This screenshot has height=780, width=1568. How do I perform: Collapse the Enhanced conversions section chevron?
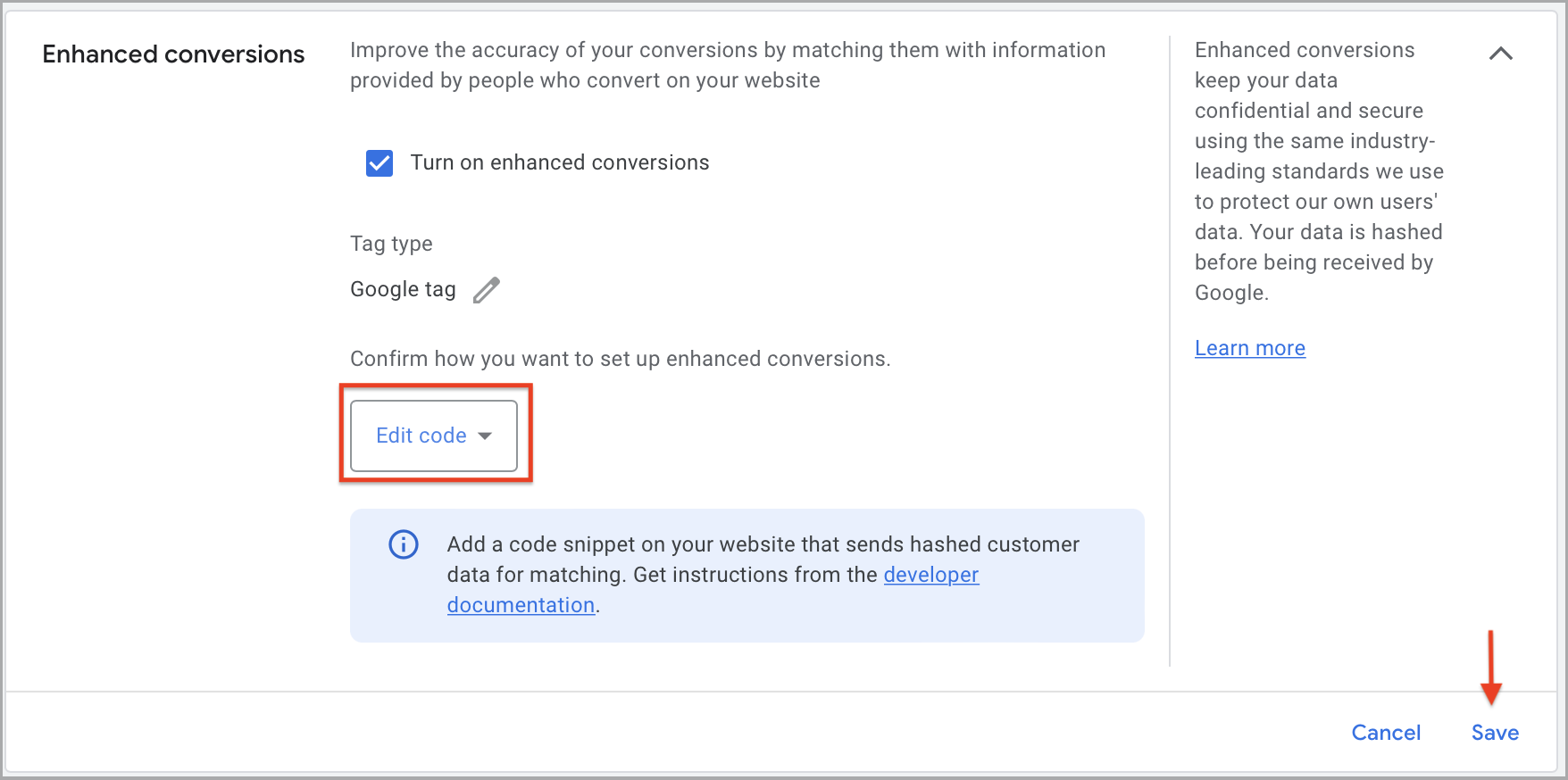(1501, 54)
